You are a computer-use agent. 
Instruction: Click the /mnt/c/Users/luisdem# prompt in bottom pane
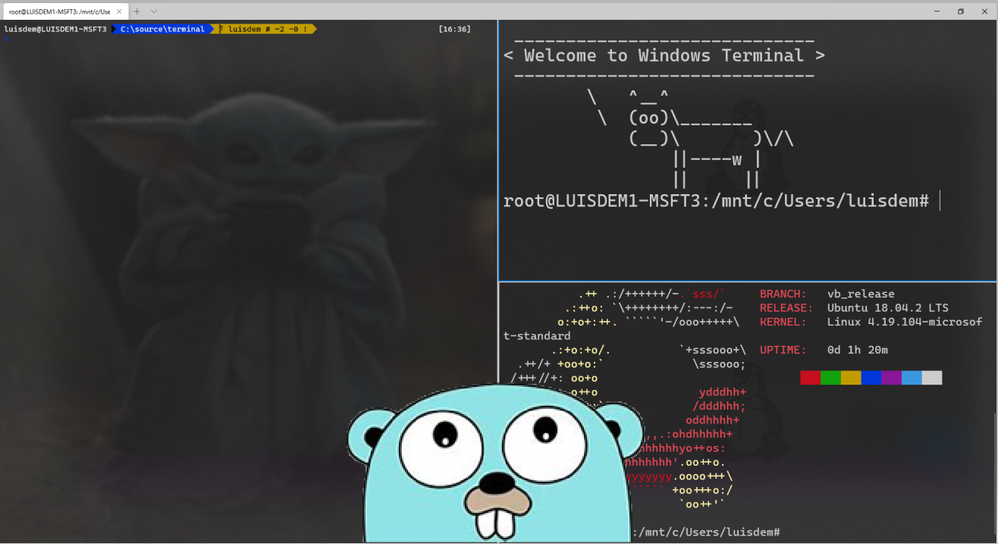click(706, 532)
